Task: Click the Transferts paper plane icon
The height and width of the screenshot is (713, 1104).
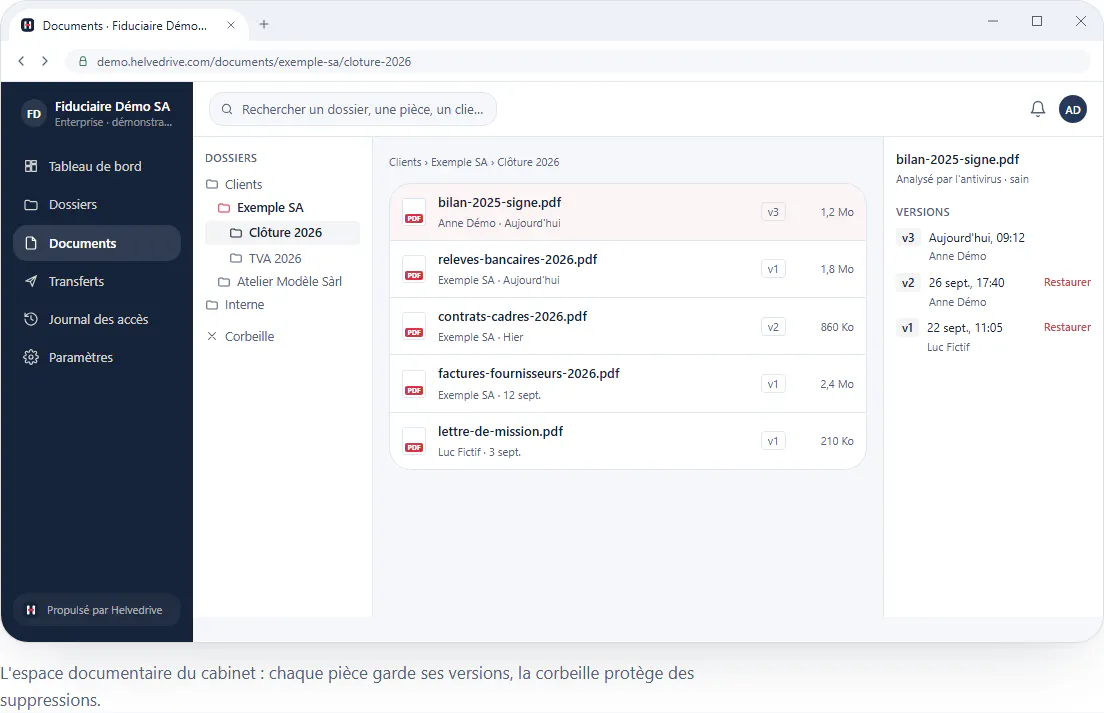Action: pos(31,281)
